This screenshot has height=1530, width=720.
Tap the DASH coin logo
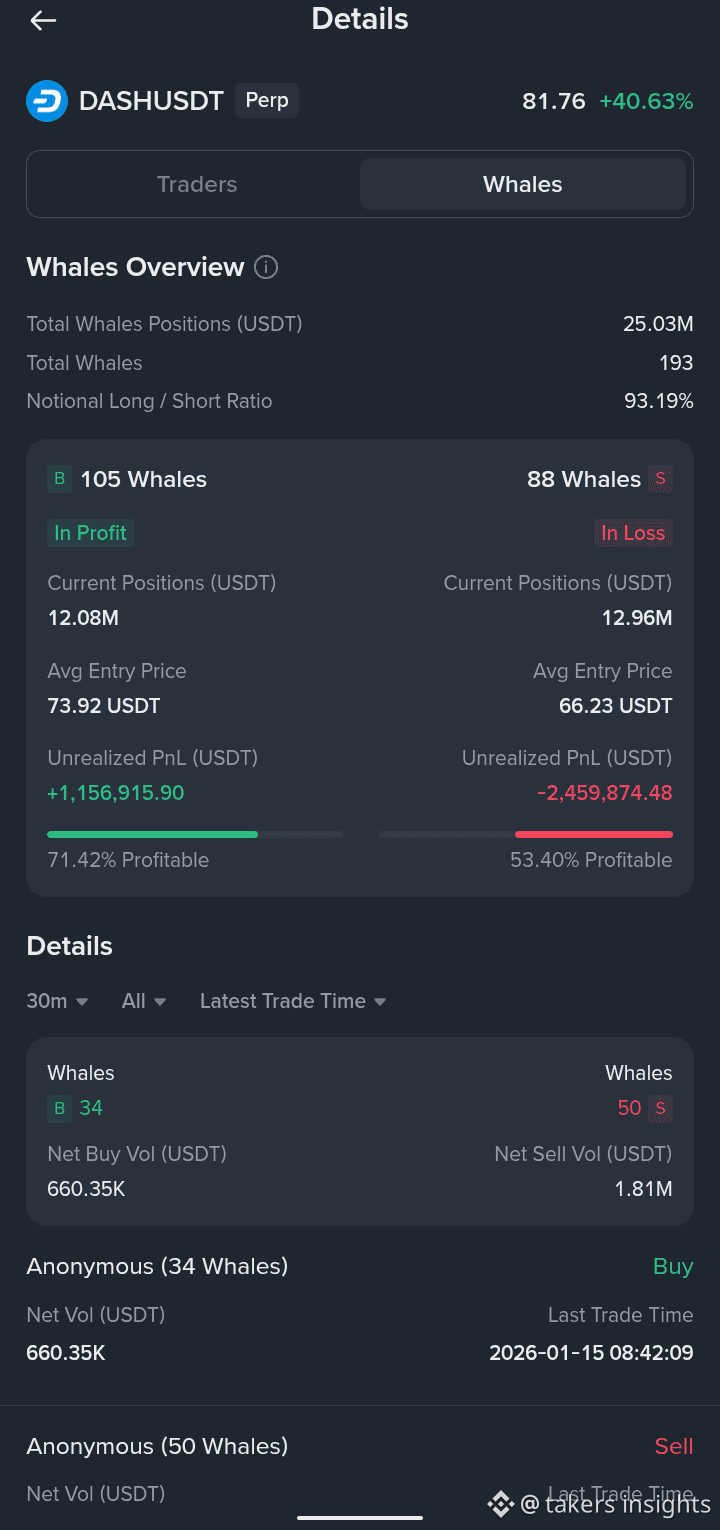click(47, 101)
